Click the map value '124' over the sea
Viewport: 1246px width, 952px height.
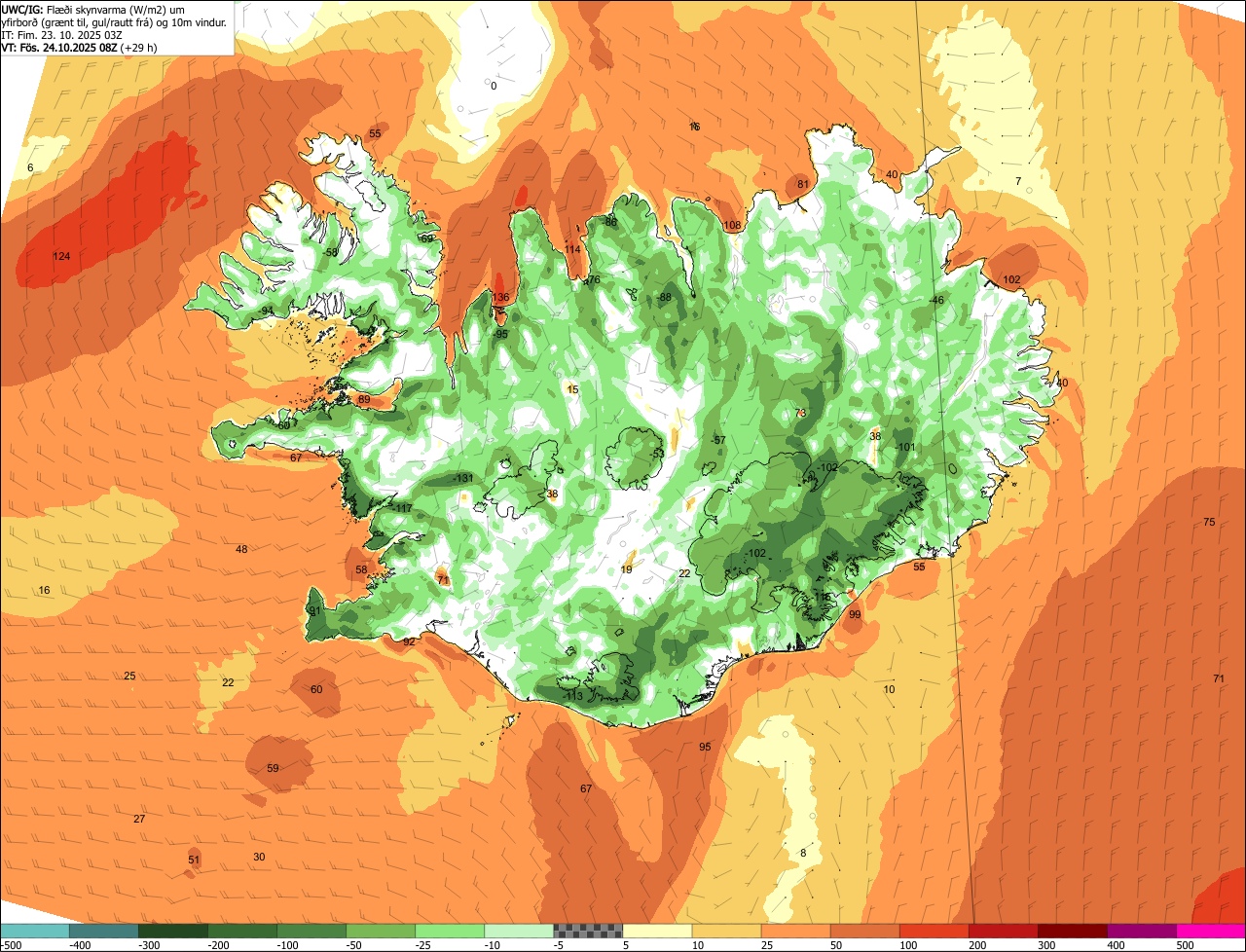coord(61,256)
